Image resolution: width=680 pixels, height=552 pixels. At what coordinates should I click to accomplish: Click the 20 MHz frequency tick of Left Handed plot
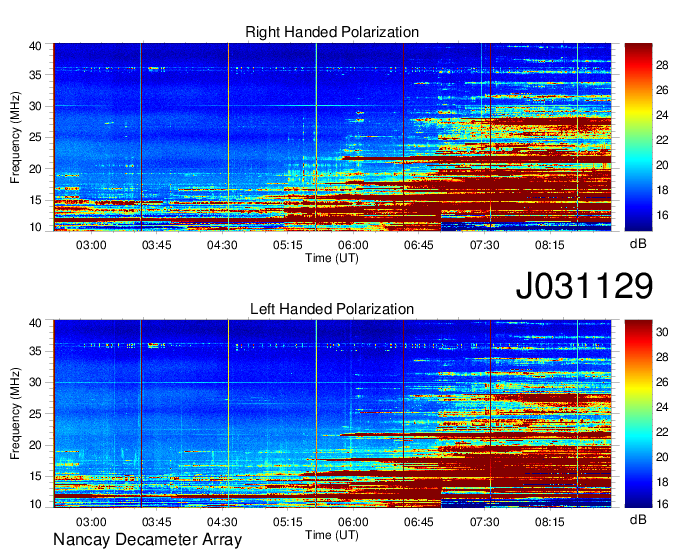35,445
